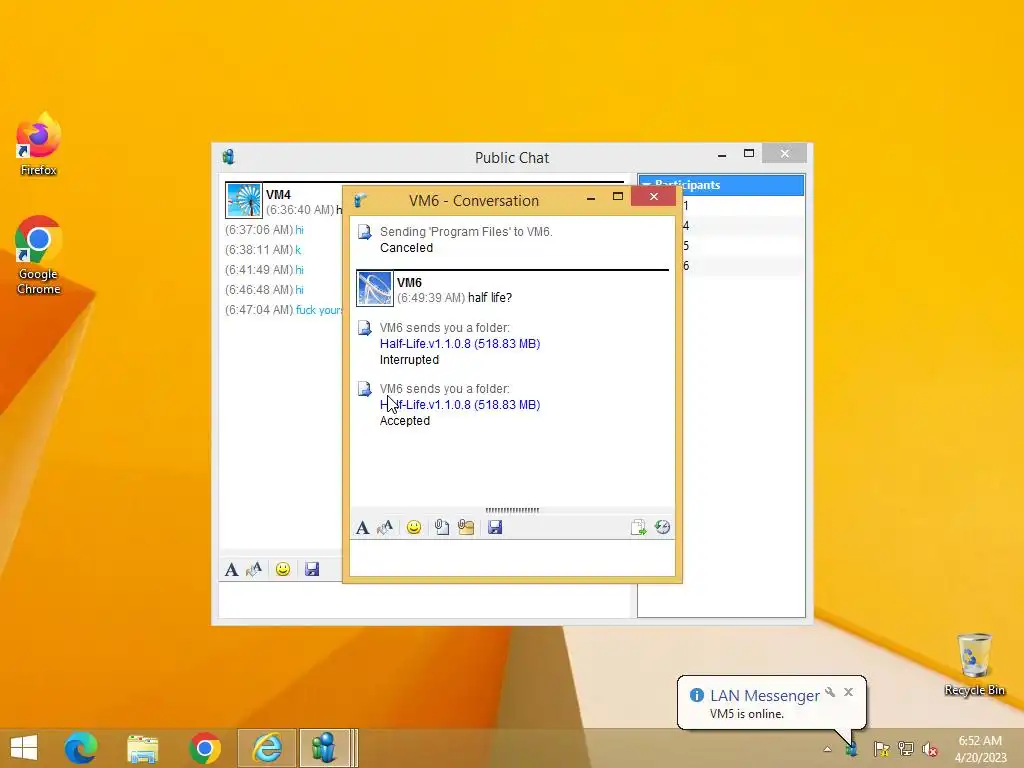1024x768 pixels.
Task: Click splitter grip above Conversation toolbar
Action: 512,510
